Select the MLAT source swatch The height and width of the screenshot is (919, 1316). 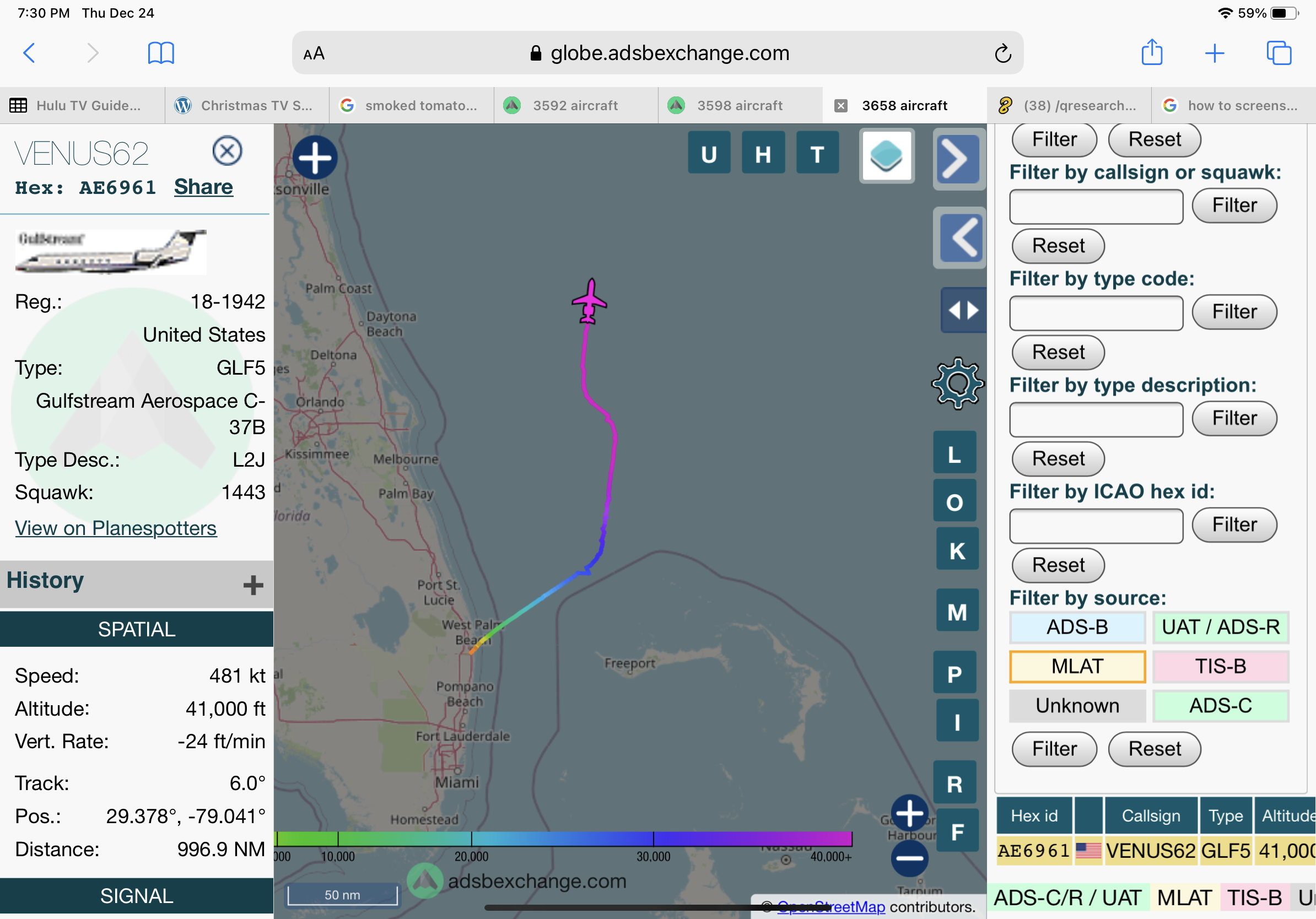(1077, 666)
